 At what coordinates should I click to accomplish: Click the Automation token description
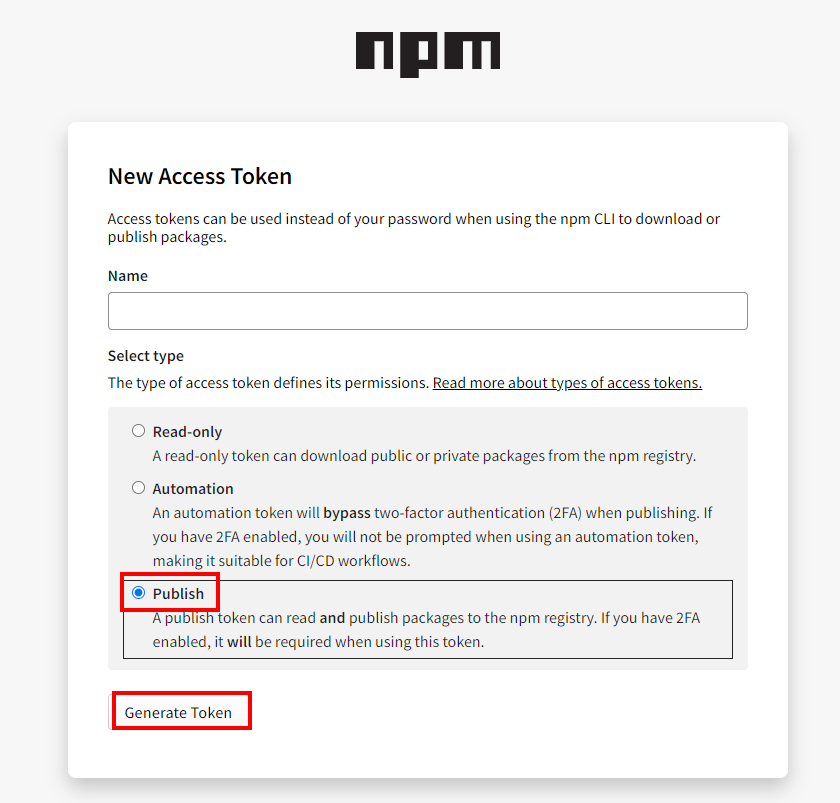(x=430, y=537)
